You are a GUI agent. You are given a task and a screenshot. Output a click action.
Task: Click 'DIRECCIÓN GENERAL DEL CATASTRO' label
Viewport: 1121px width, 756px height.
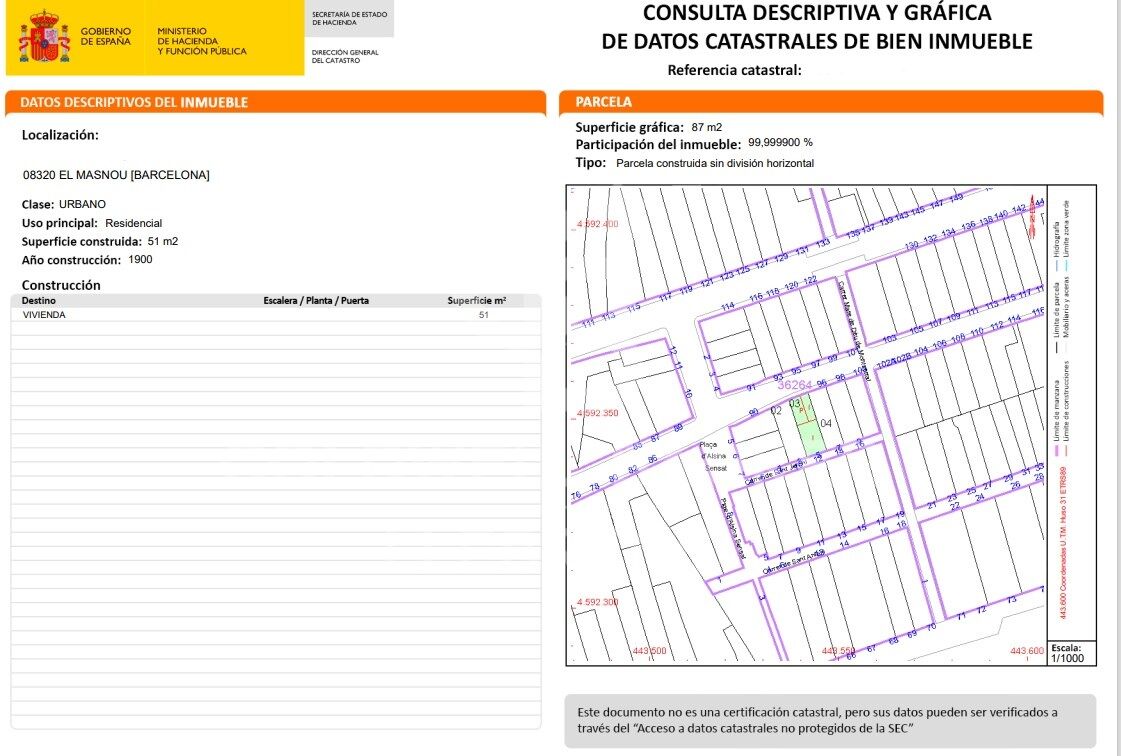tap(345, 57)
